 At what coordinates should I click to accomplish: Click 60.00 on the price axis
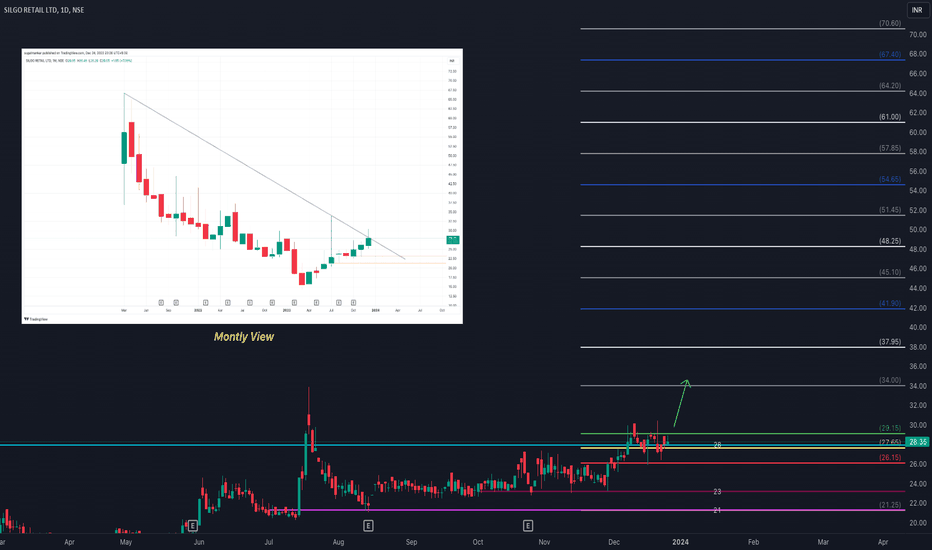[918, 132]
